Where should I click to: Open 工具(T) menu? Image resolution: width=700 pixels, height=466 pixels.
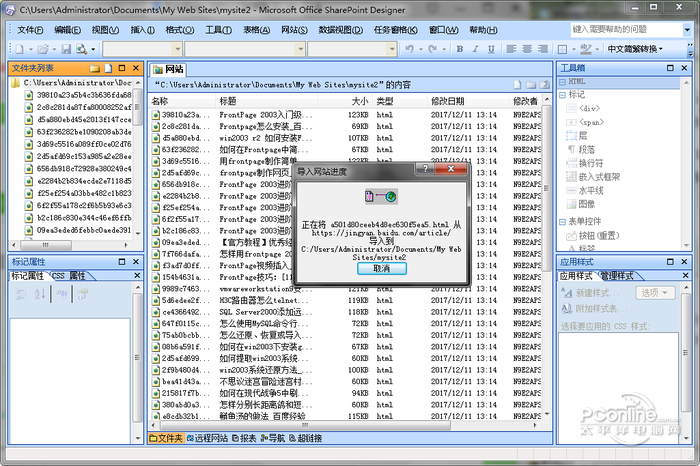218,30
